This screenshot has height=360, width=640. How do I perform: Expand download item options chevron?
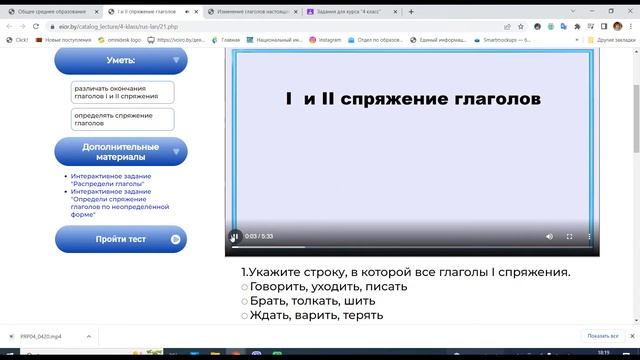coord(89,336)
